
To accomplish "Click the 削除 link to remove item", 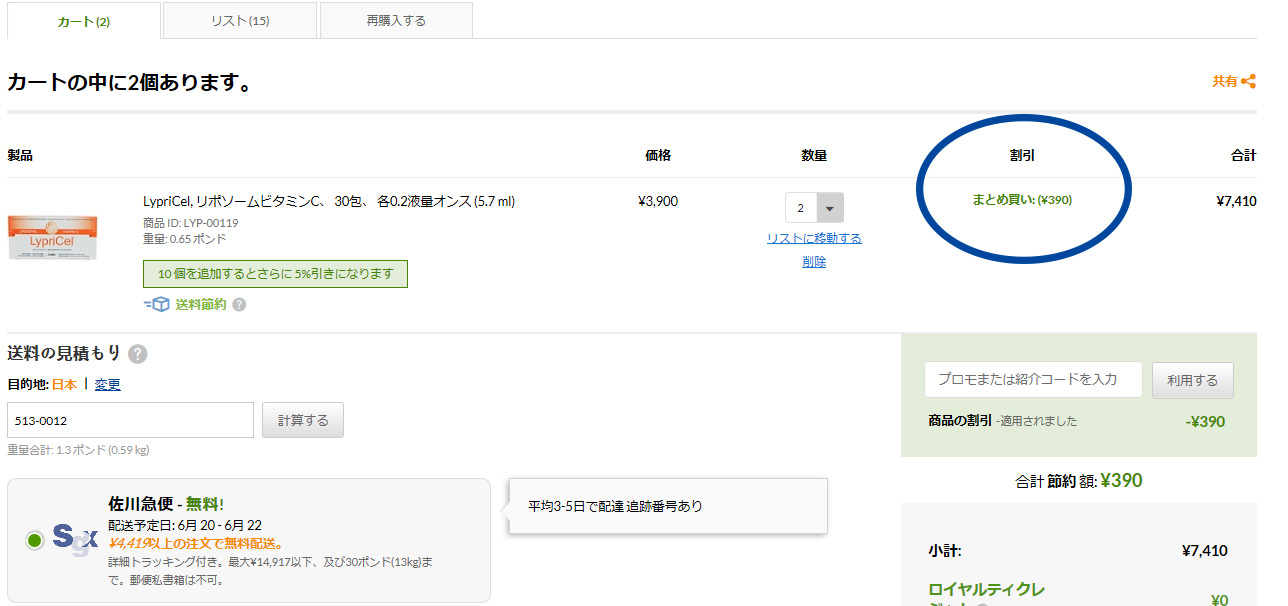I will coord(814,262).
